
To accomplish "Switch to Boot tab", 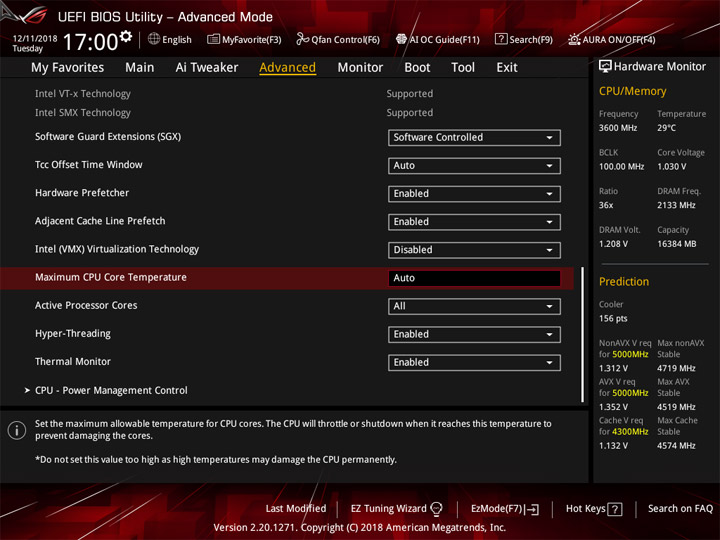I will pos(417,68).
